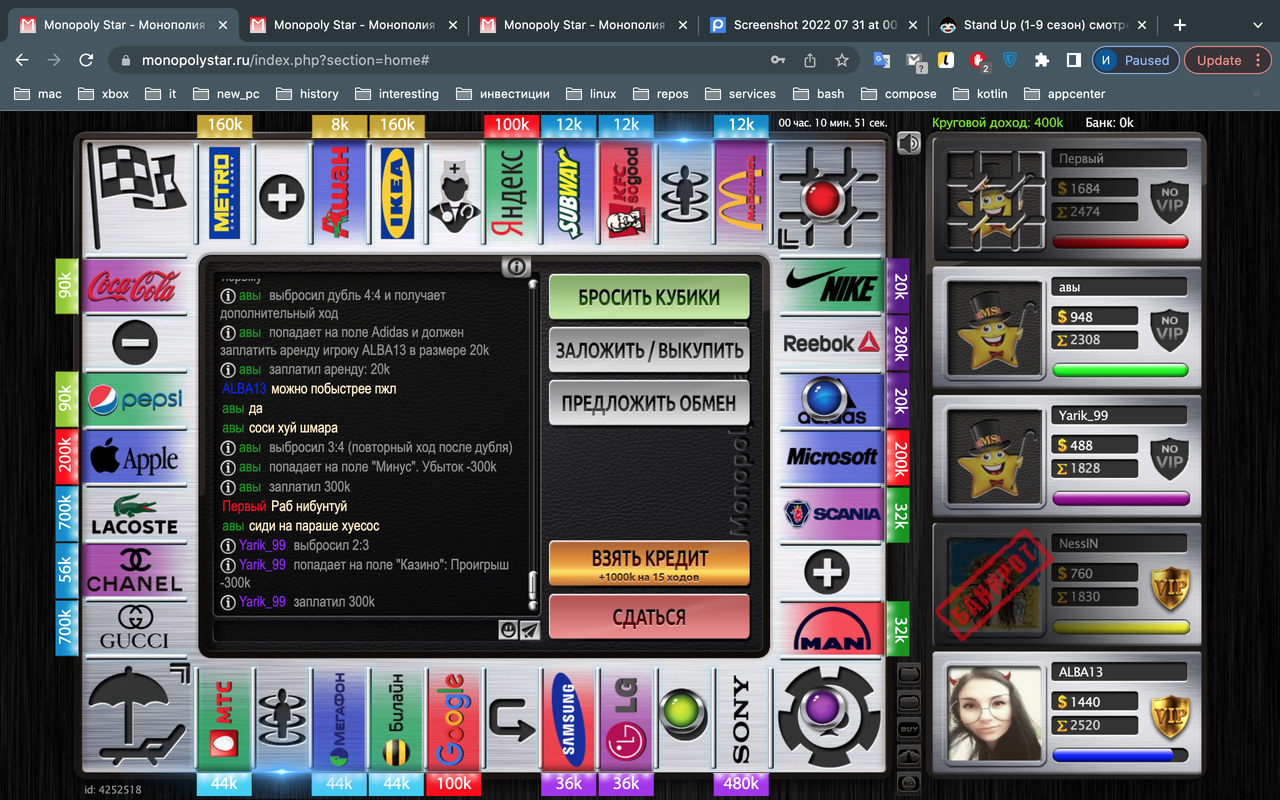Select the Sony board tile
This screenshot has height=800, width=1280.
(x=741, y=720)
